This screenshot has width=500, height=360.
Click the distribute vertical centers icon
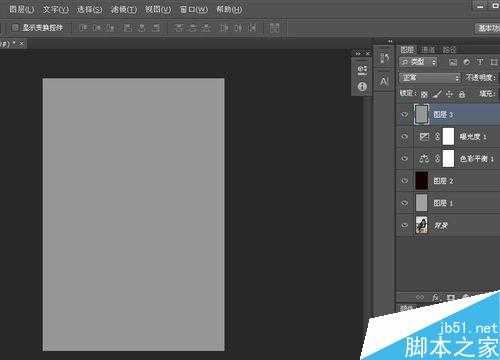[x=193, y=28]
